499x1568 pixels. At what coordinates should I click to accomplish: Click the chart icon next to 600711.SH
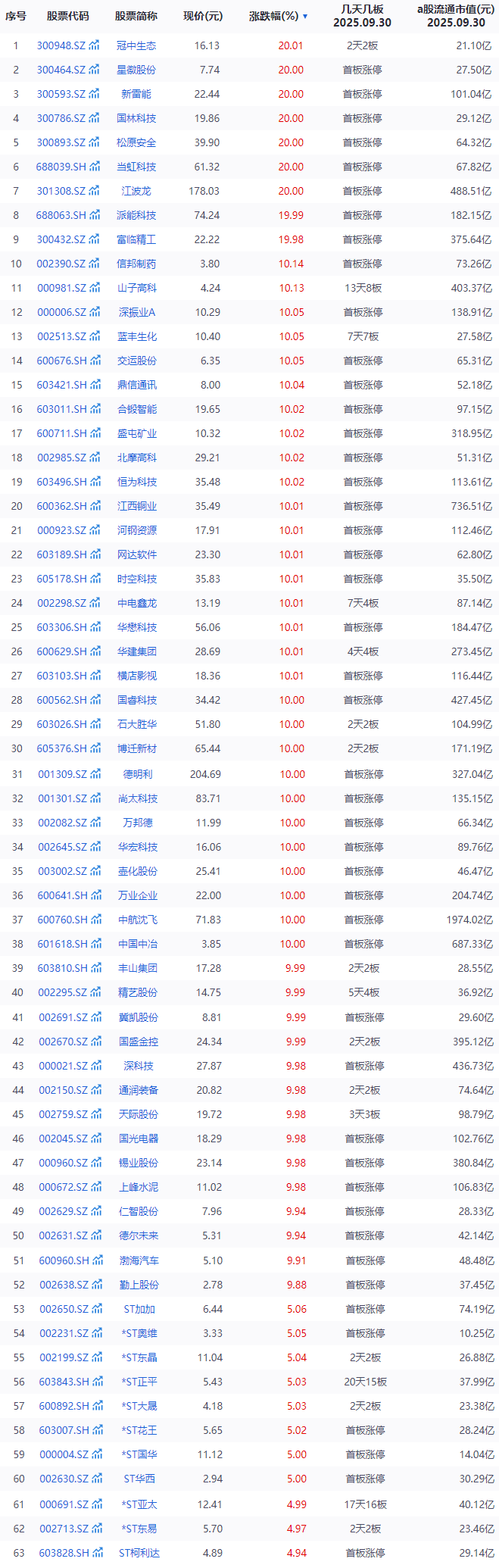coord(95,433)
